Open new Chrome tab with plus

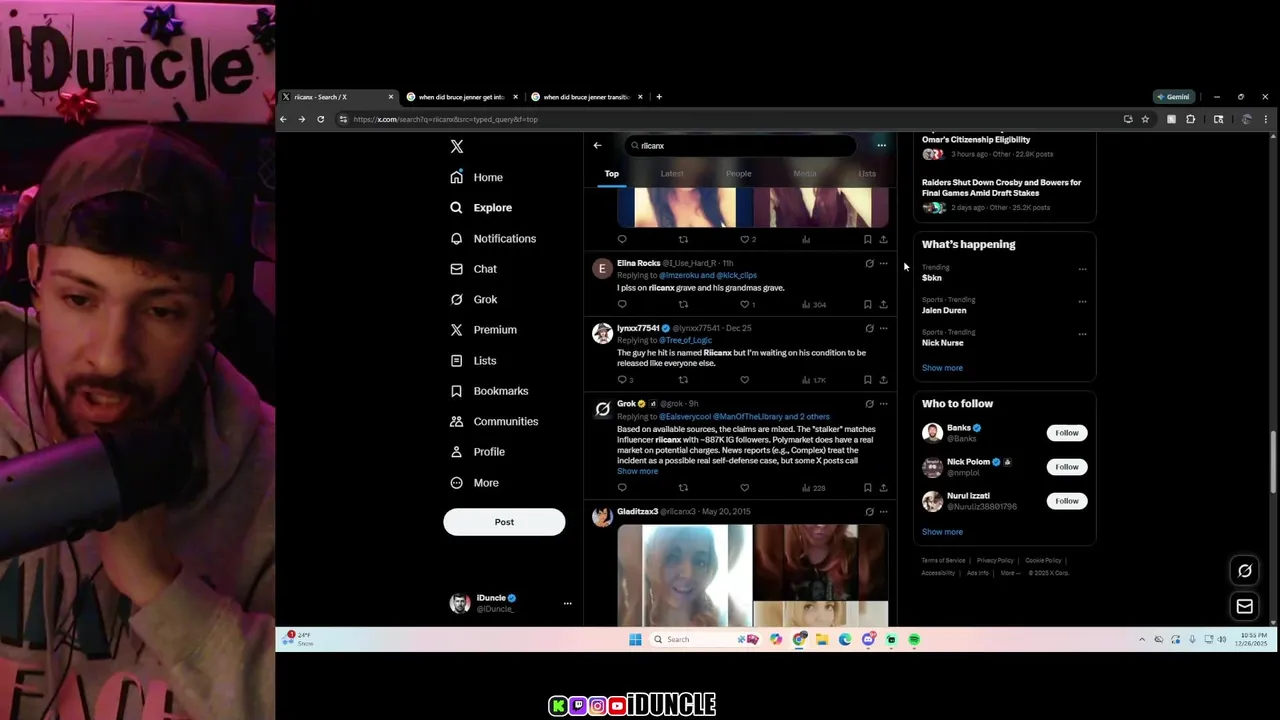pyautogui.click(x=658, y=97)
